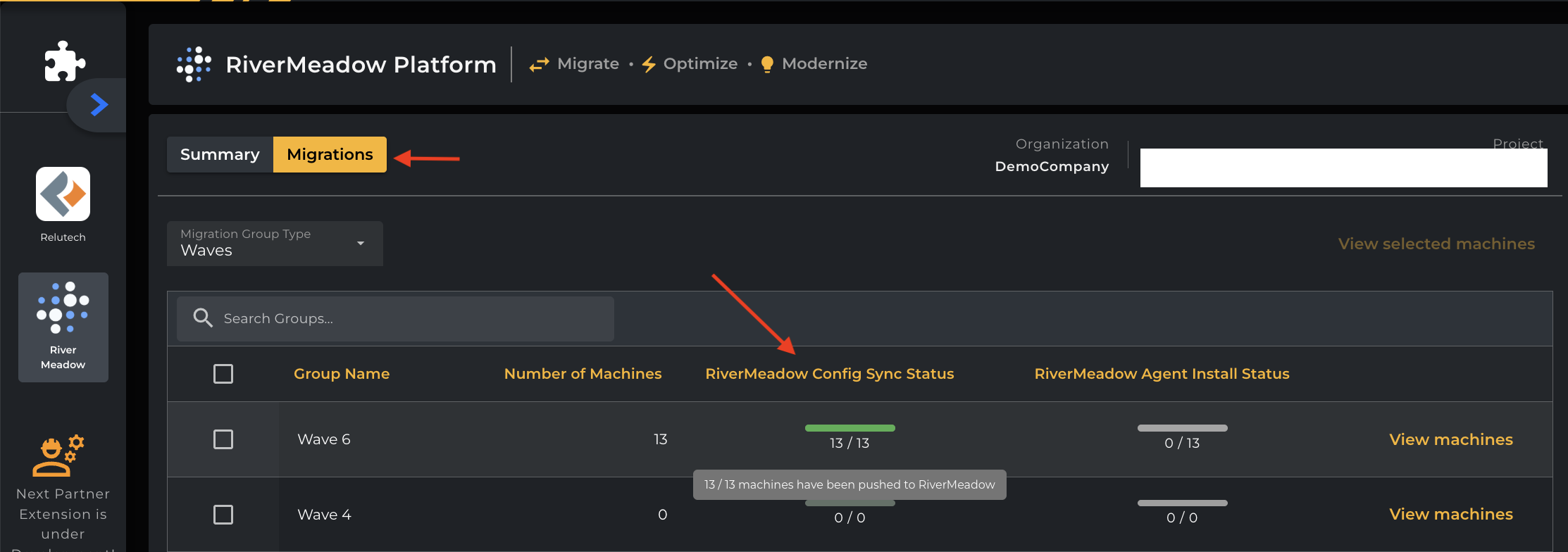Click the search magnifier icon
The width and height of the screenshot is (1568, 552).
coord(203,318)
